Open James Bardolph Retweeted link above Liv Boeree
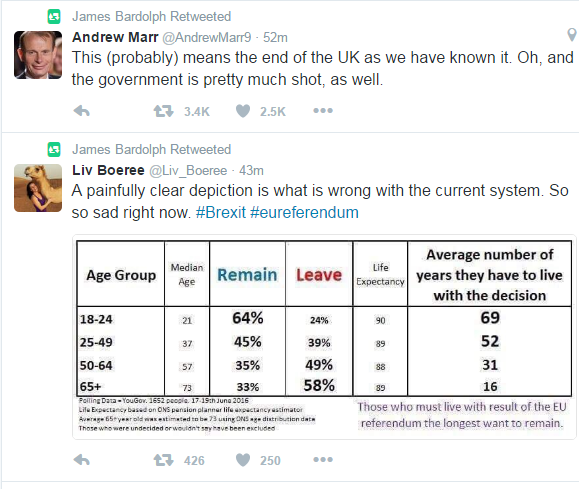The image size is (579, 489). tap(151, 150)
